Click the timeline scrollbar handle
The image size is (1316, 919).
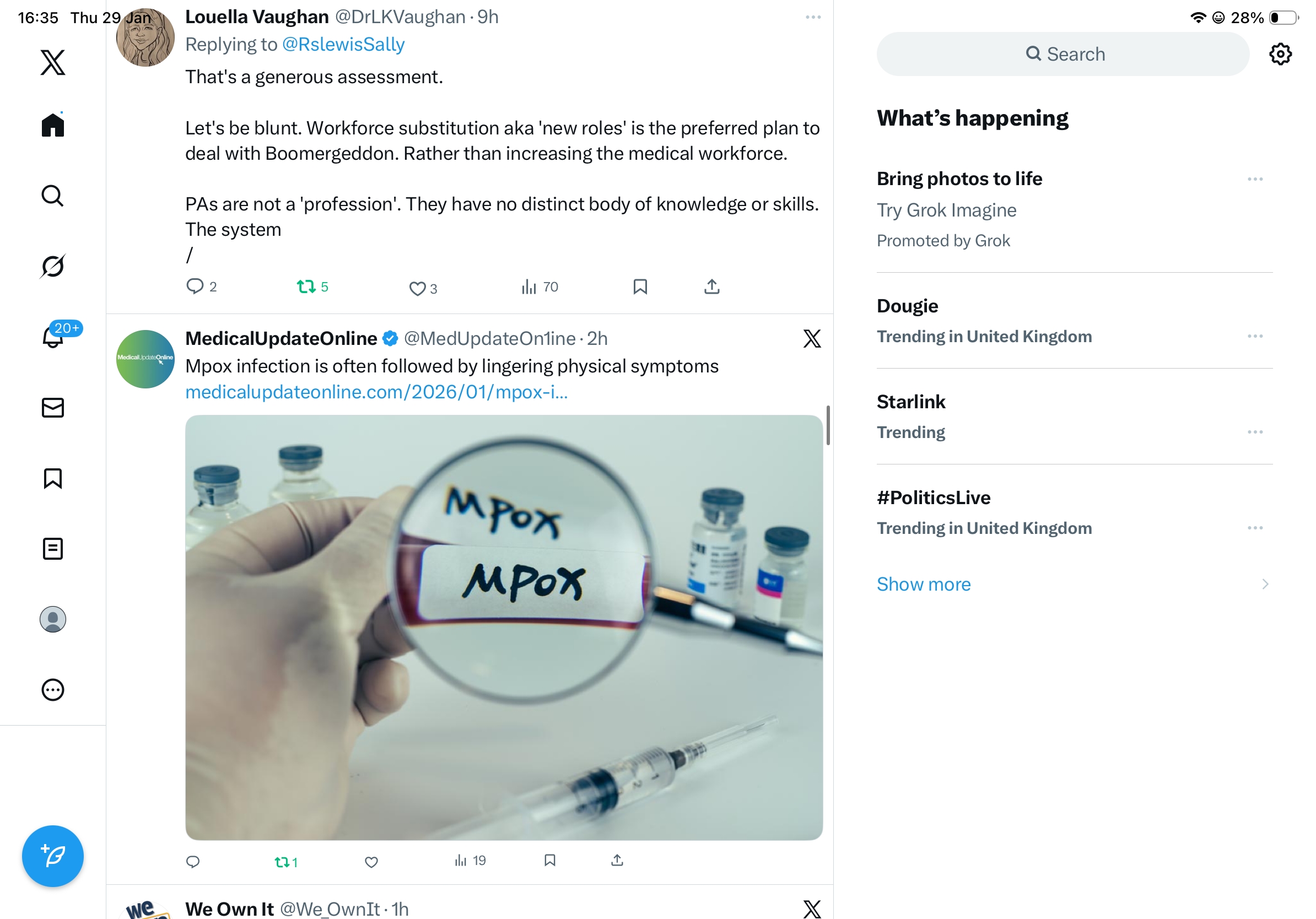[827, 425]
